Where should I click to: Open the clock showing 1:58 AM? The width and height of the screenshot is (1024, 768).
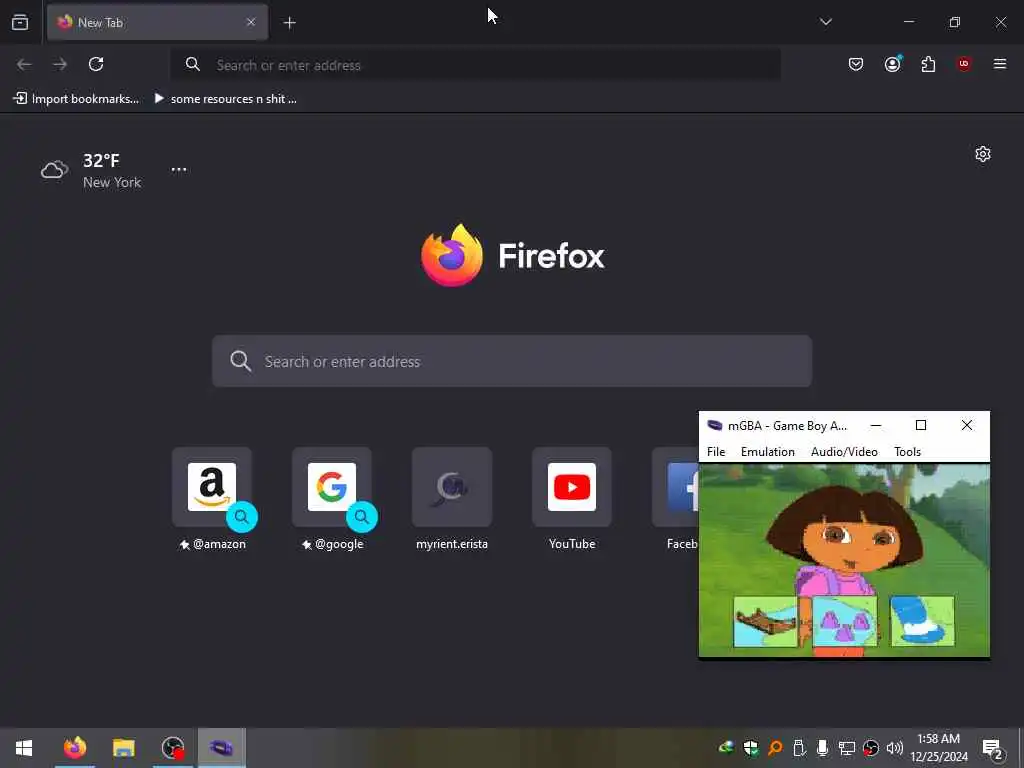(938, 748)
